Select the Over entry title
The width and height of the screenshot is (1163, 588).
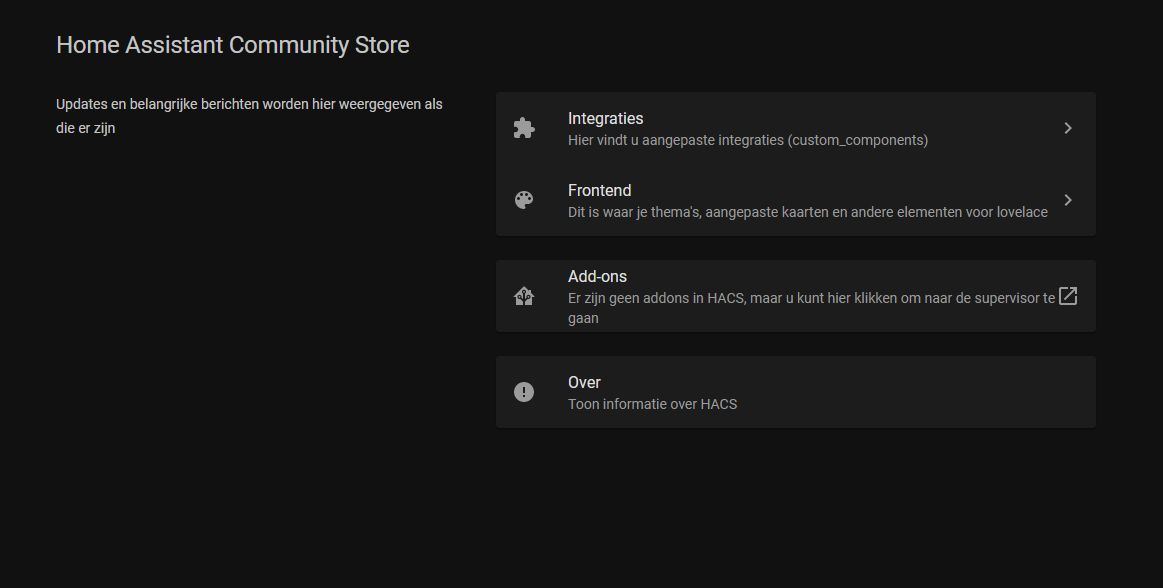tap(584, 383)
